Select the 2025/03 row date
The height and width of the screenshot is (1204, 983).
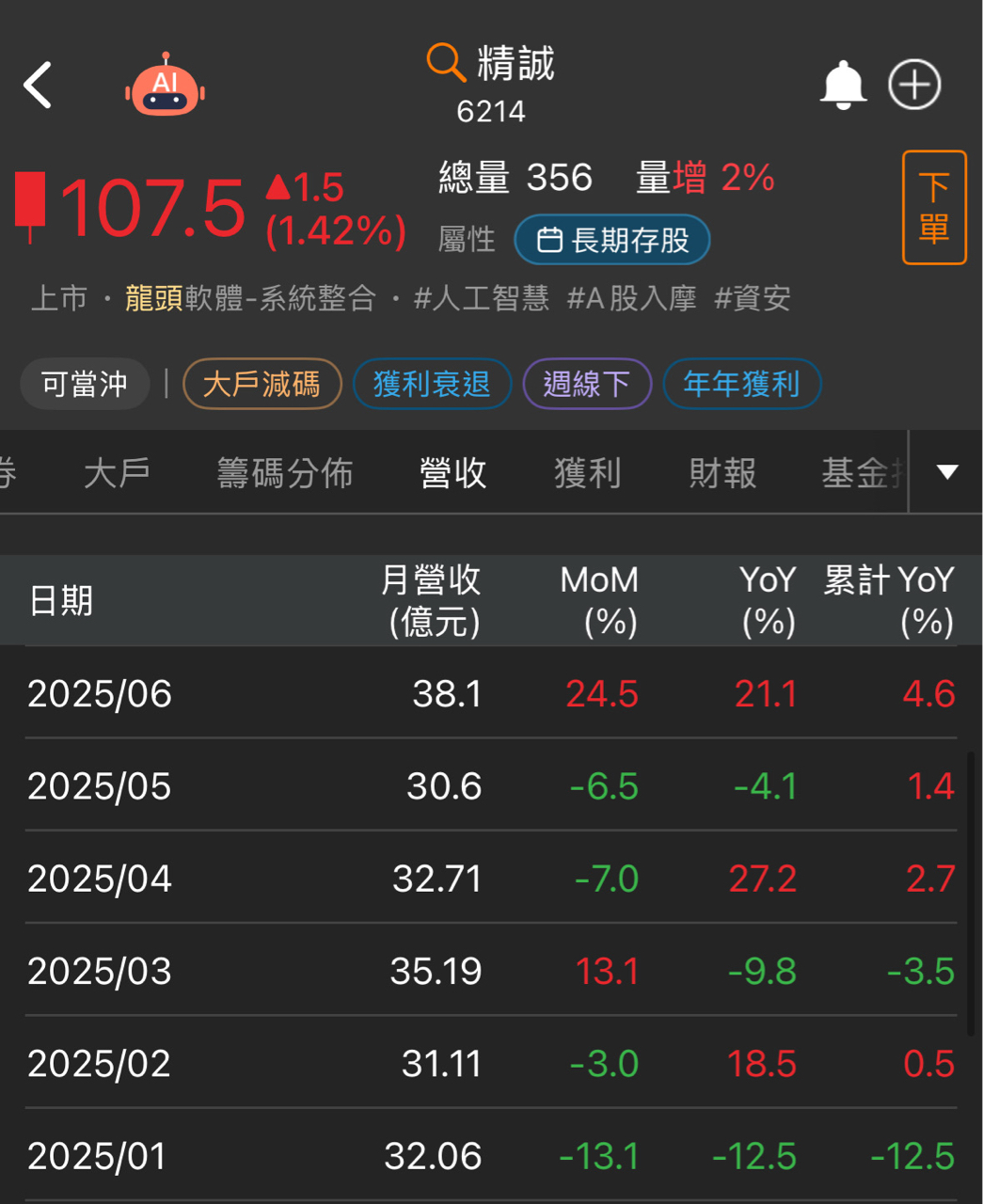click(x=100, y=971)
